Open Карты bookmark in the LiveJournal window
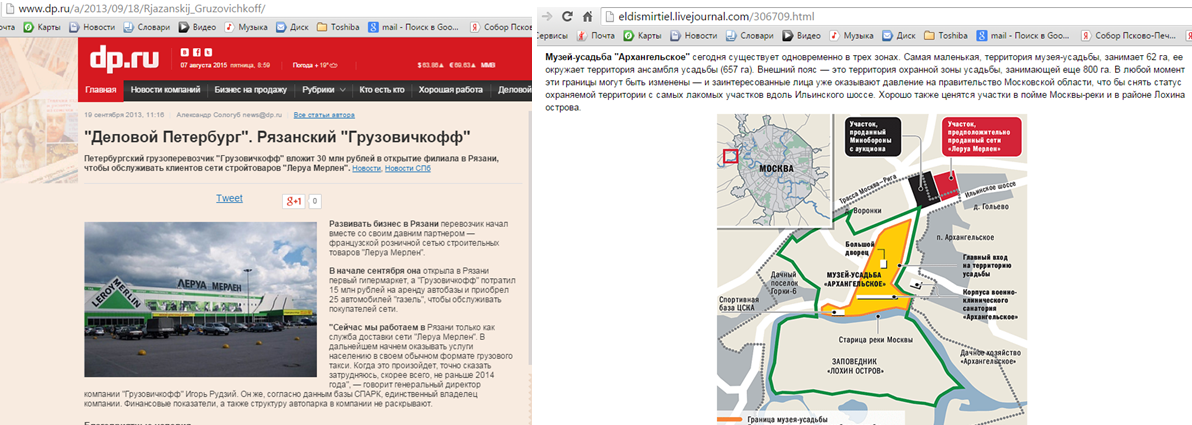This screenshot has width=1192, height=425. click(643, 36)
